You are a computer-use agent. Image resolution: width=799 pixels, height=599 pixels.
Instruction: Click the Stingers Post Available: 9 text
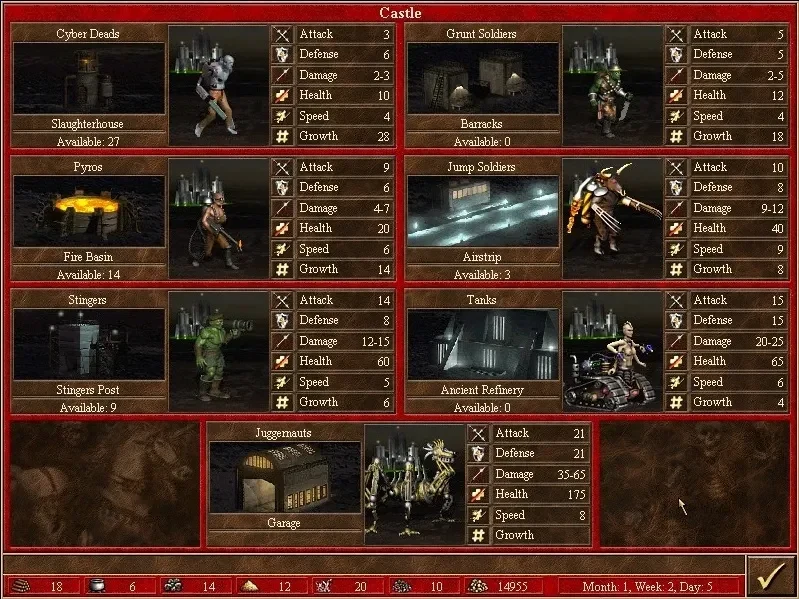click(x=88, y=407)
